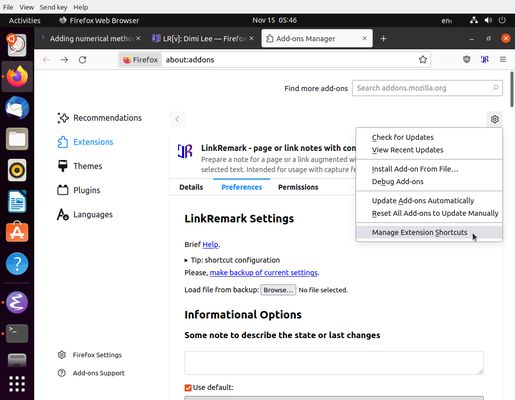The height and width of the screenshot is (400, 515).
Task: Open Extensions in the sidebar
Action: point(85,142)
